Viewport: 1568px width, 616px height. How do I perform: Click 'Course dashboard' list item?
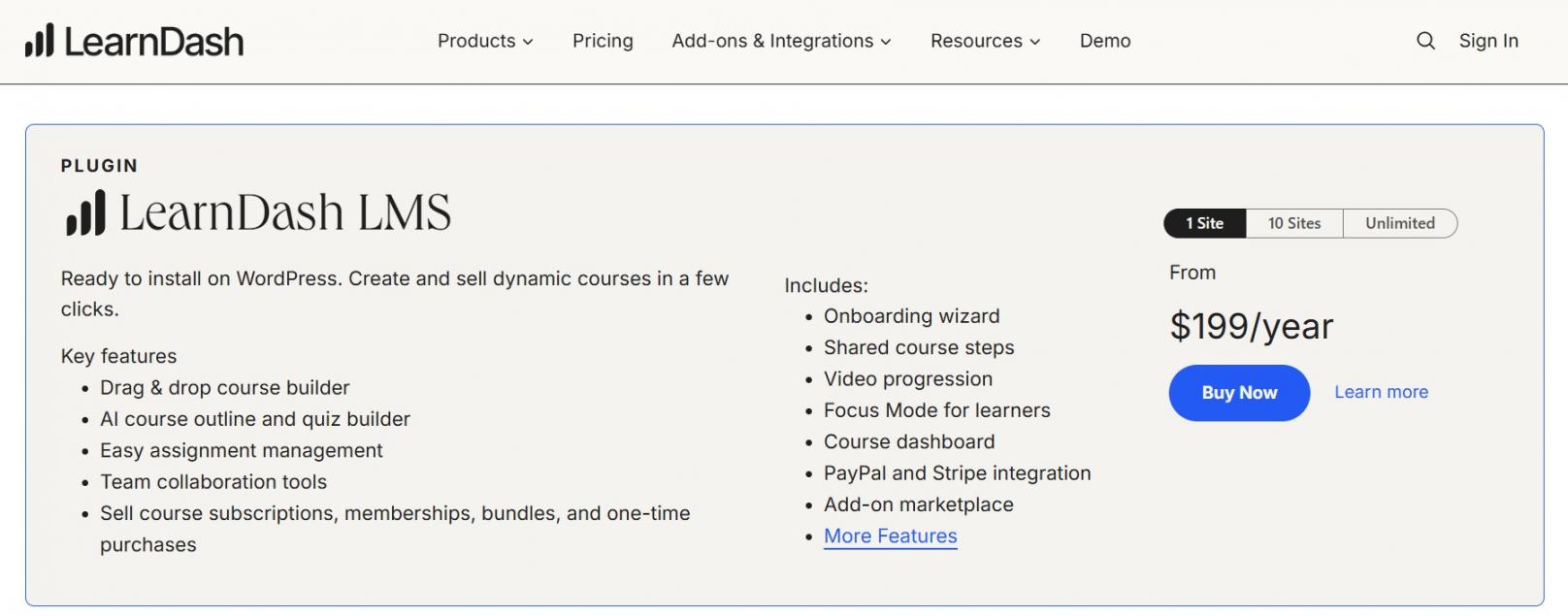909,441
